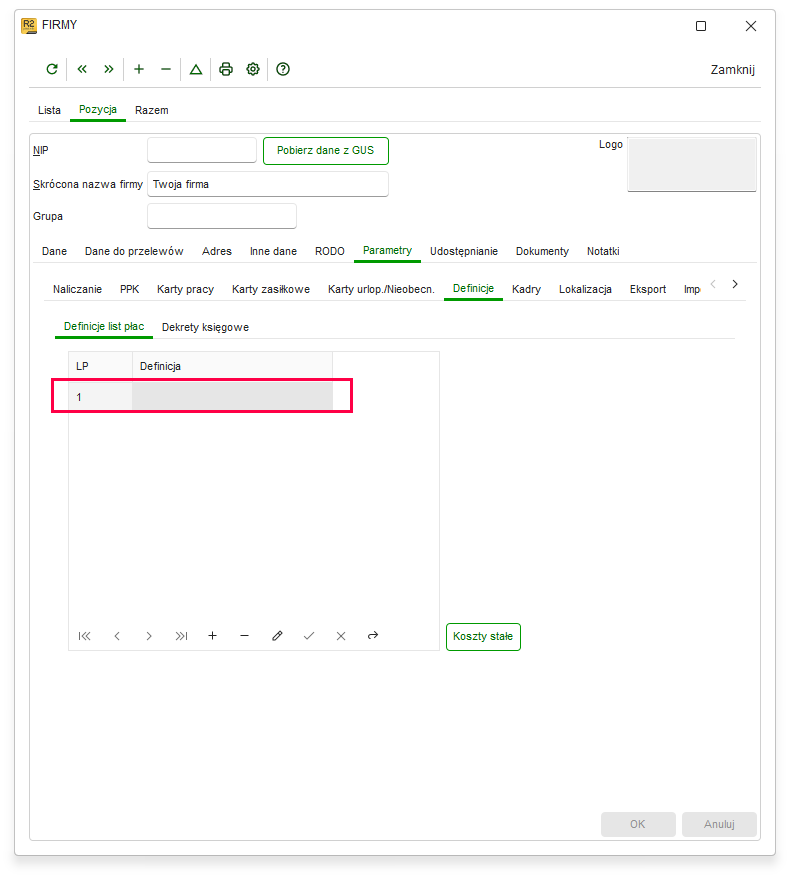
Task: Jump to the last row in the grid navigator
Action: 181,636
